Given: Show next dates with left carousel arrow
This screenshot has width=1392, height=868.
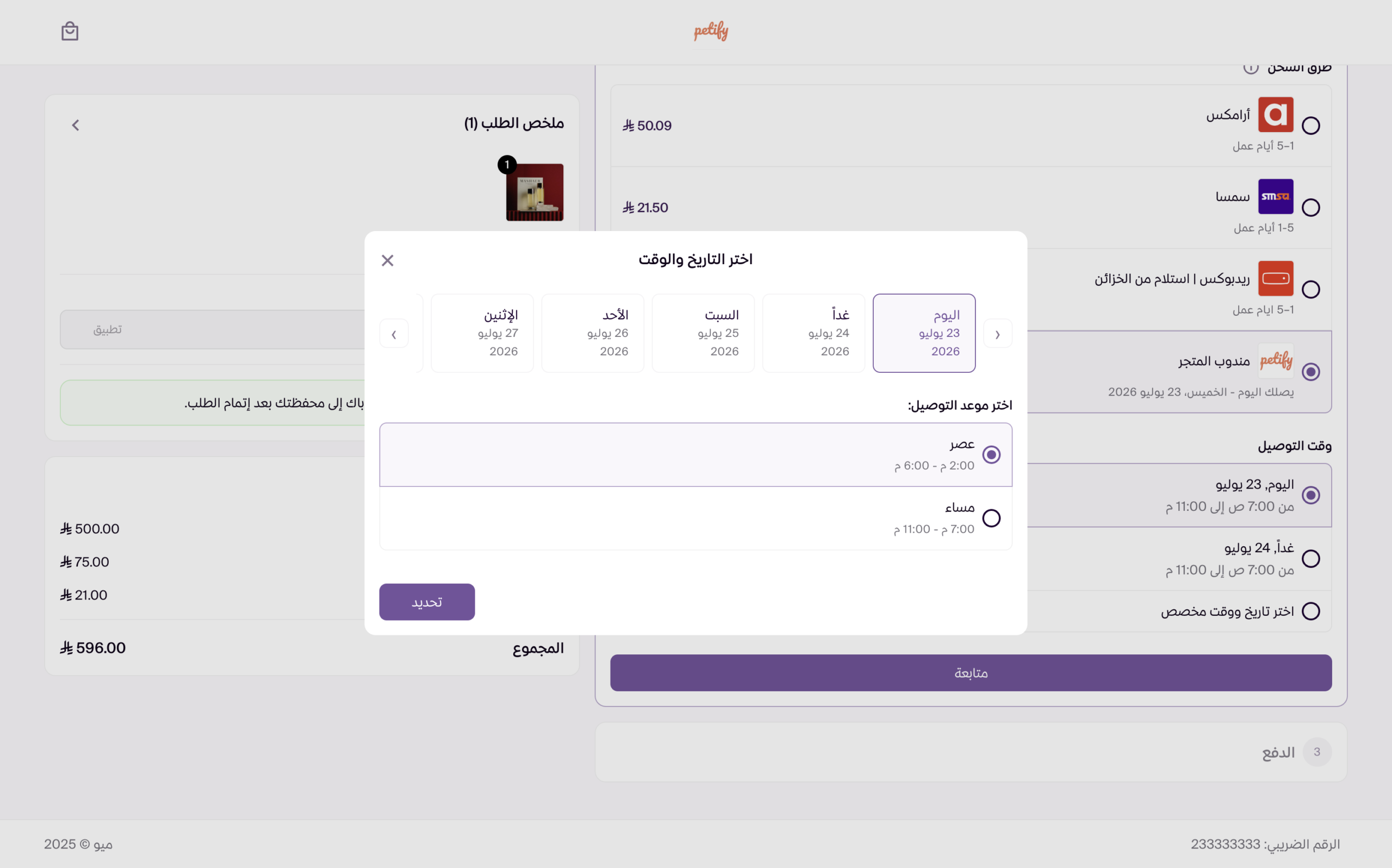Looking at the screenshot, I should (394, 334).
